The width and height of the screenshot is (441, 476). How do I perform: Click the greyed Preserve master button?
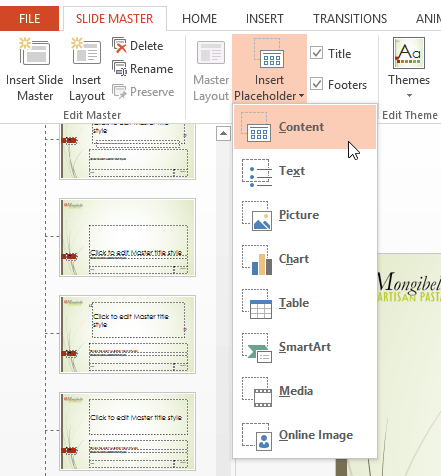point(143,92)
